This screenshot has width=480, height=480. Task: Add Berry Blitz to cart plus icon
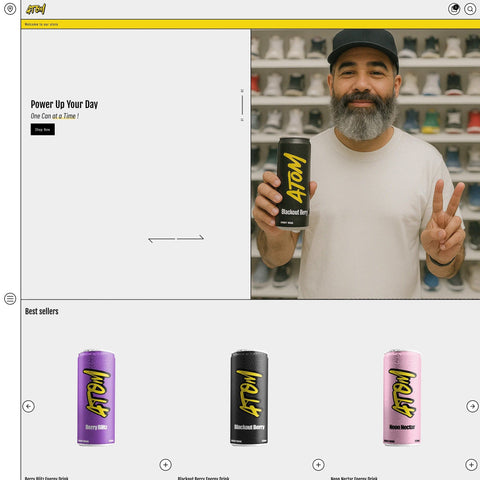(x=165, y=465)
